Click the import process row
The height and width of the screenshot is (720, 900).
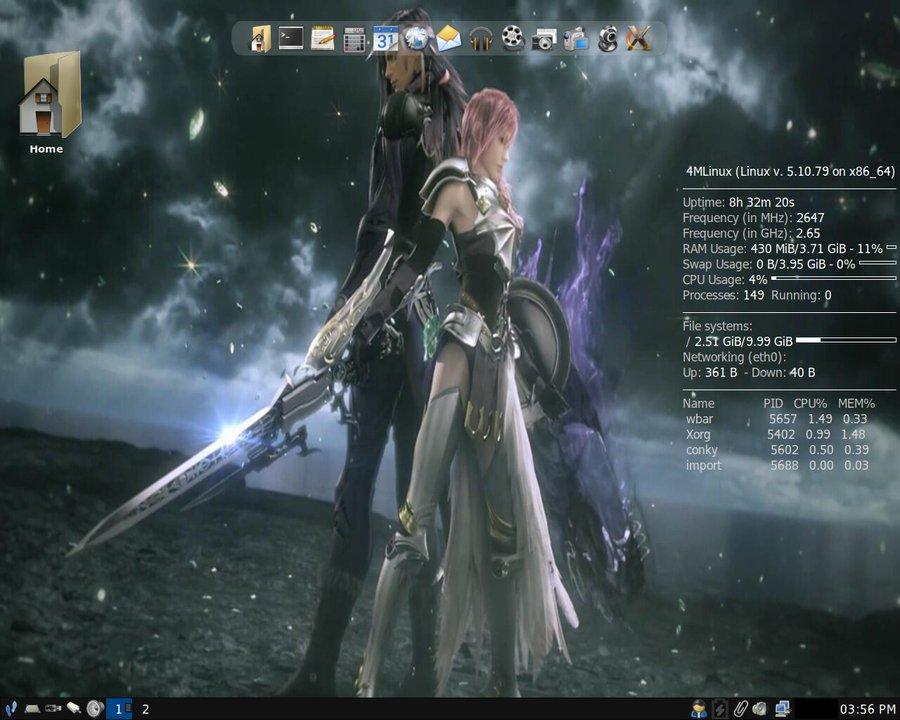pos(776,466)
